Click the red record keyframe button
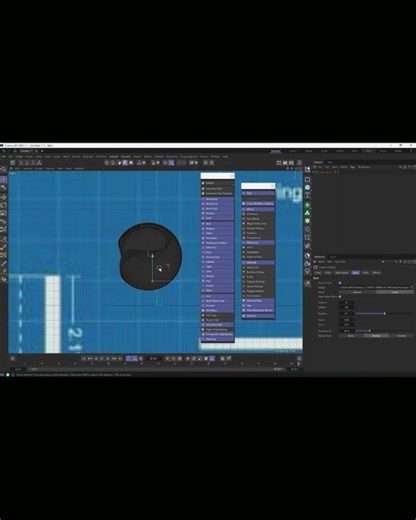The height and width of the screenshot is (520, 416). [x=168, y=359]
